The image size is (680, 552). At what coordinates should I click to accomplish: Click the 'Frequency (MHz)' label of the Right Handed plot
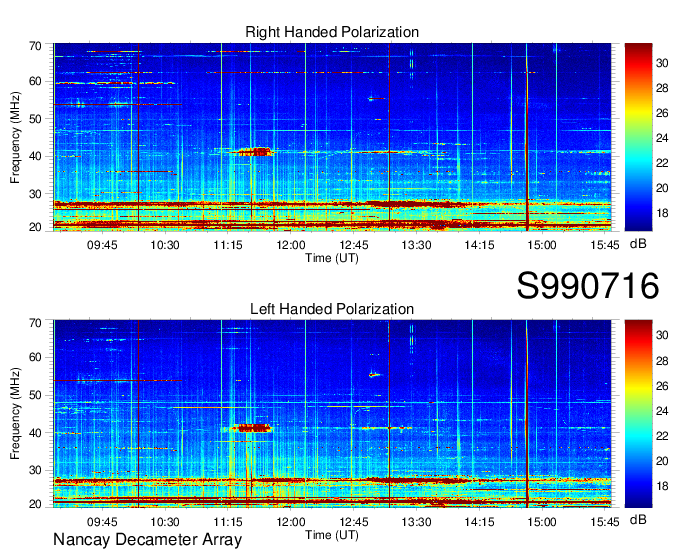pyautogui.click(x=15, y=137)
